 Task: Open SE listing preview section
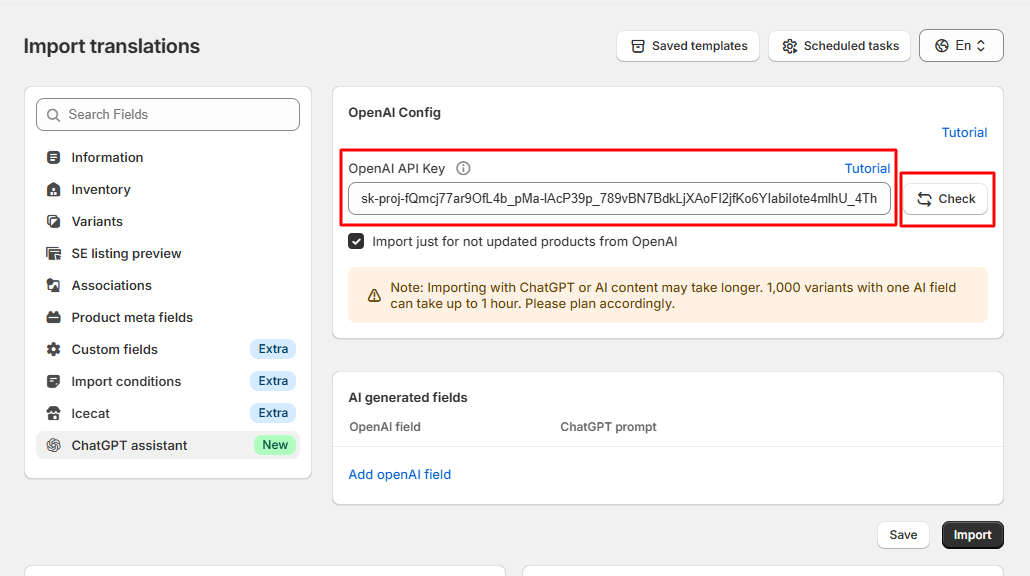pyautogui.click(x=168, y=254)
